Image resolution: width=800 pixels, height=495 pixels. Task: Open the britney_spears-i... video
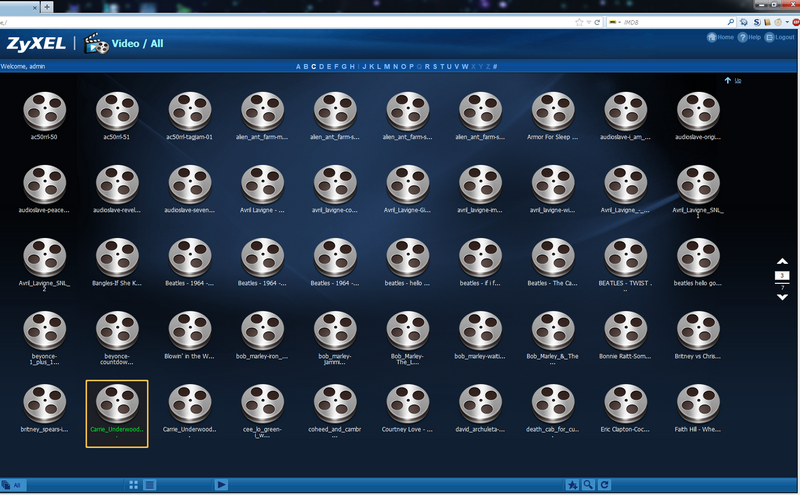click(x=44, y=408)
